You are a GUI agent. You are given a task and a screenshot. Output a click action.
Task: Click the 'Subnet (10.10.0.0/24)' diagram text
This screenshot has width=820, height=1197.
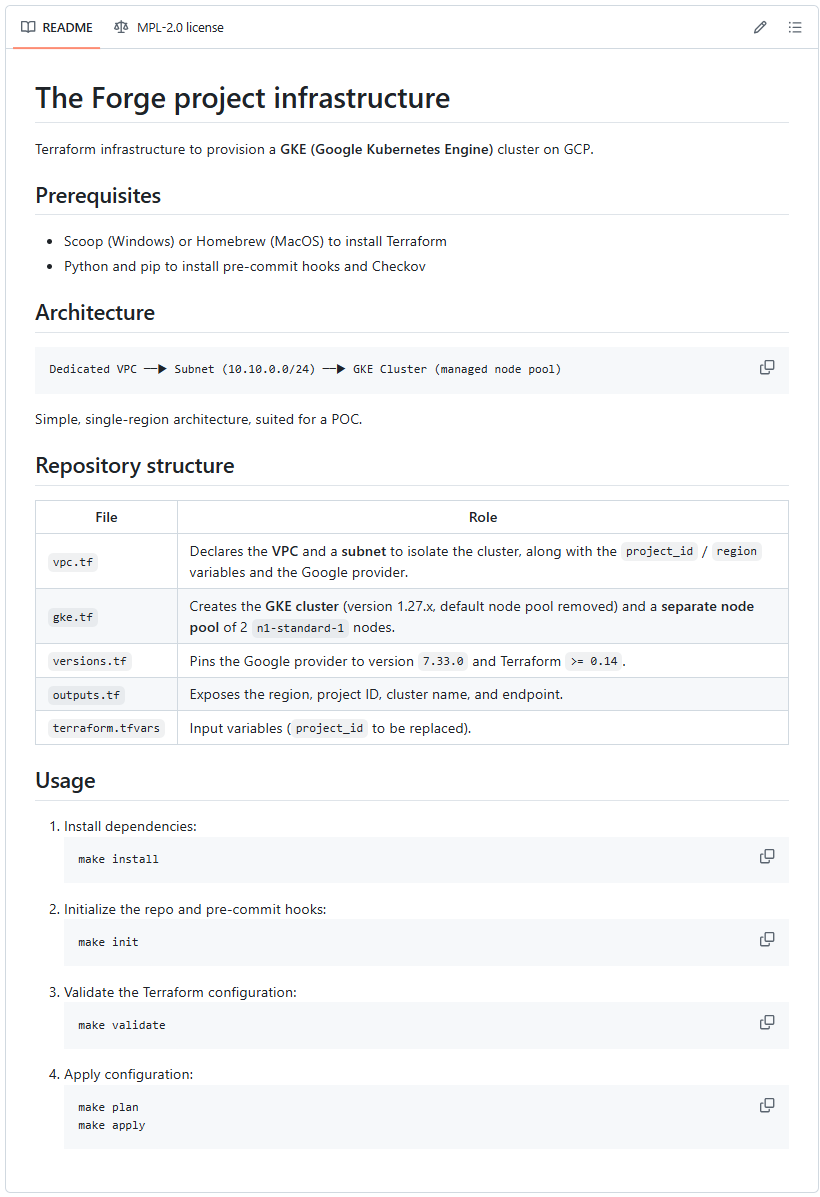[244, 369]
